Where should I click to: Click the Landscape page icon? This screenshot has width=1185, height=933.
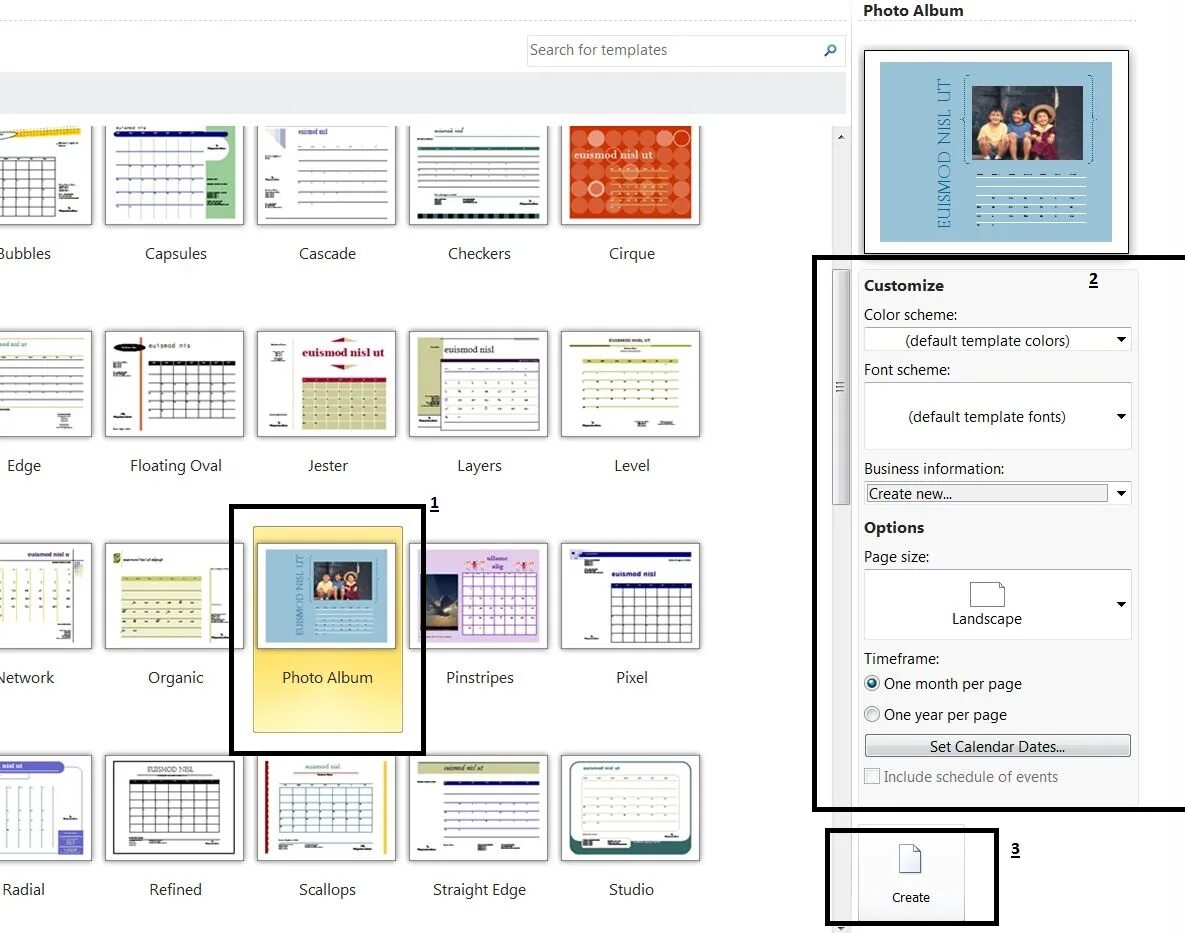coord(987,595)
